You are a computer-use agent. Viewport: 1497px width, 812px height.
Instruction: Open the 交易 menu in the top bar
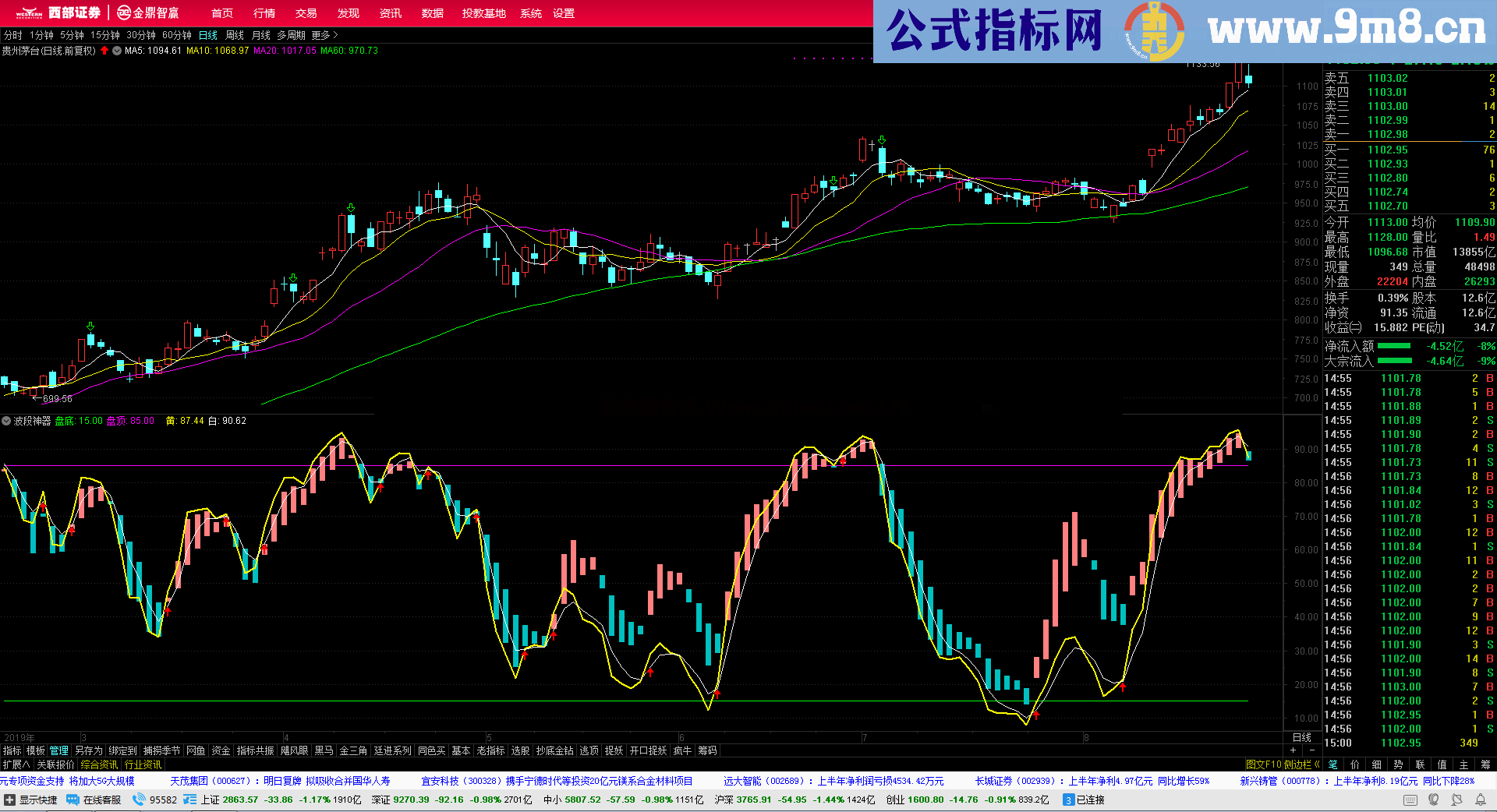tap(304, 13)
